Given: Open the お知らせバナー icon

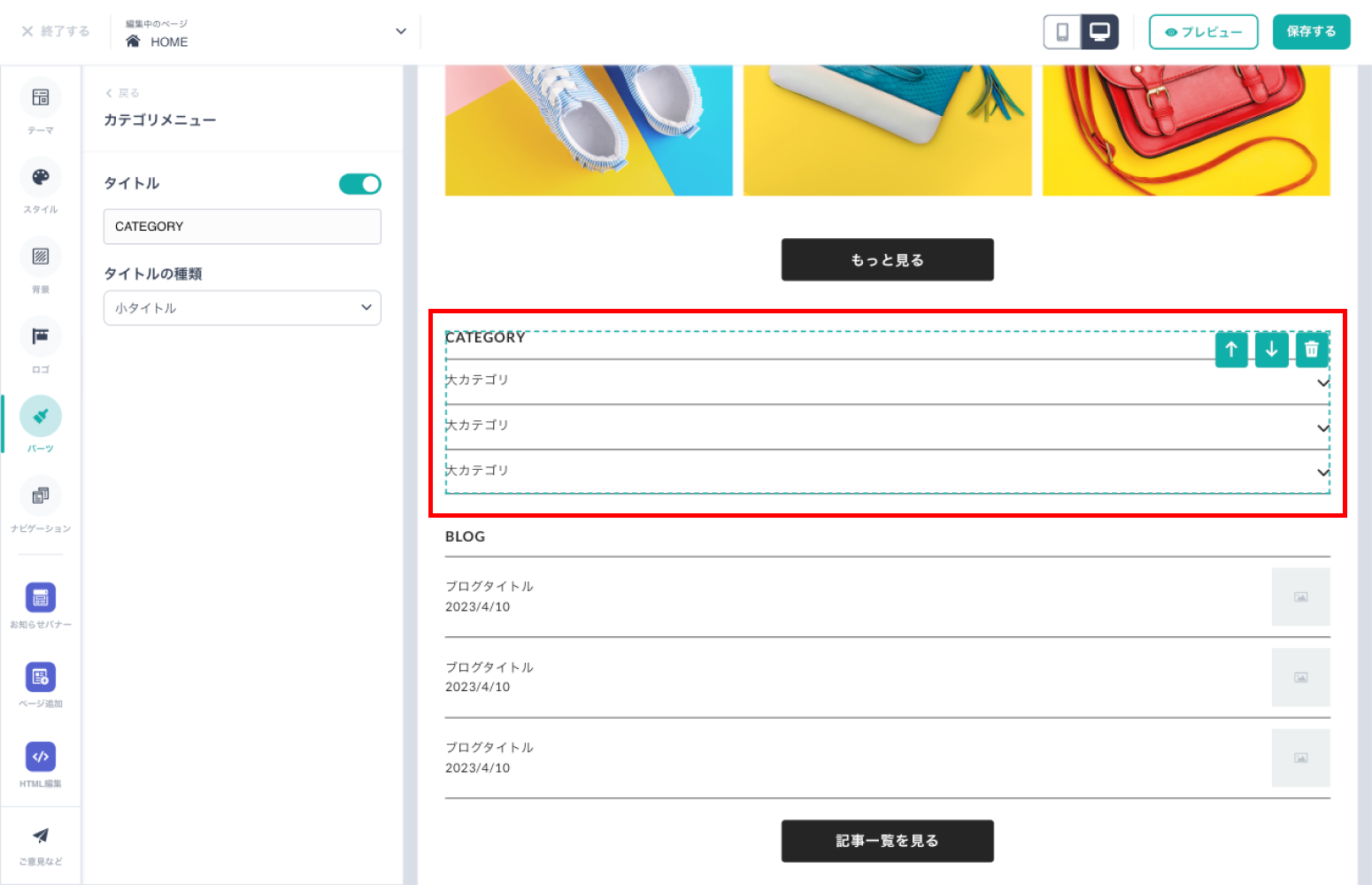Looking at the screenshot, I should [x=41, y=597].
